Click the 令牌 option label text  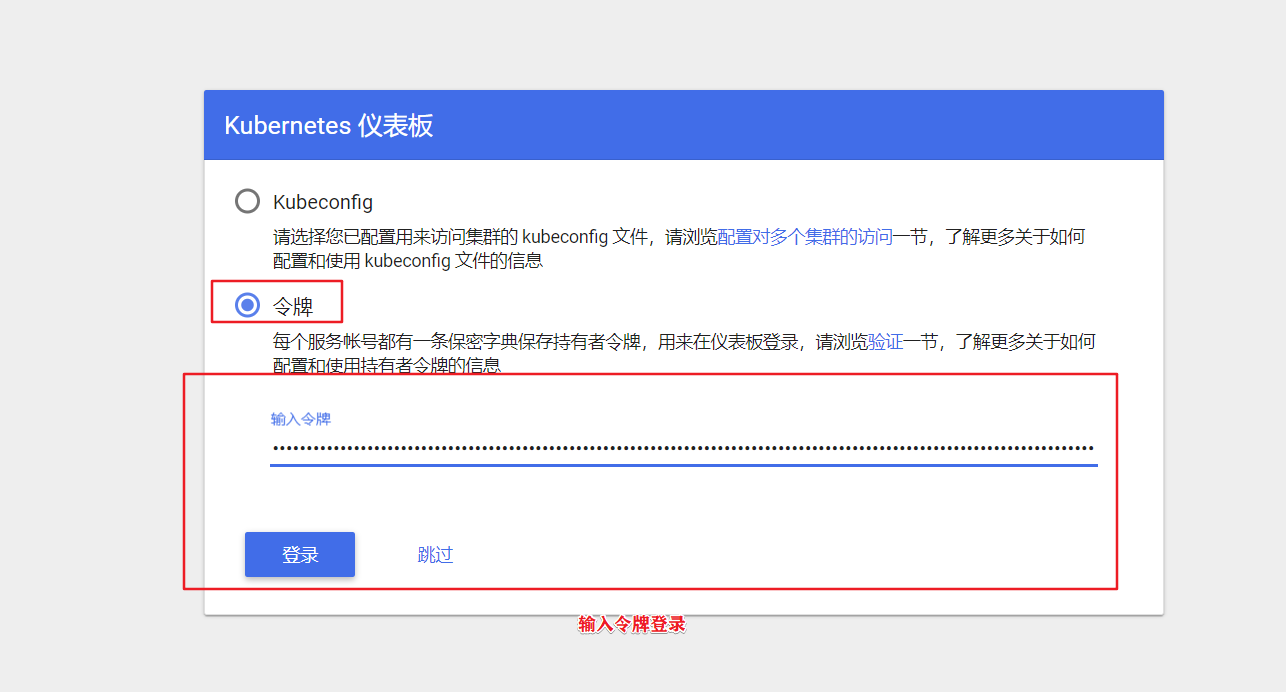(293, 306)
